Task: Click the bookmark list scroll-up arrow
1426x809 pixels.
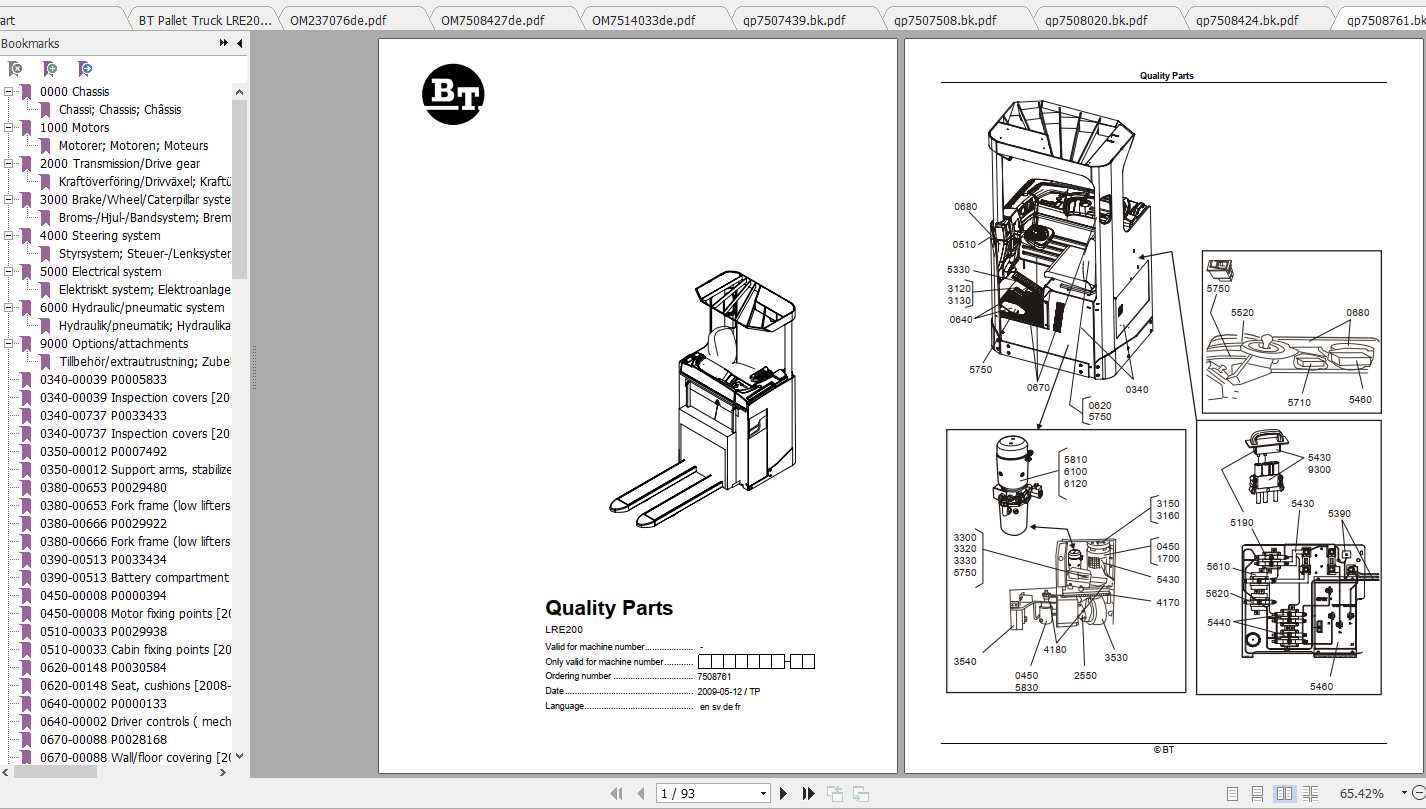Action: tap(239, 92)
